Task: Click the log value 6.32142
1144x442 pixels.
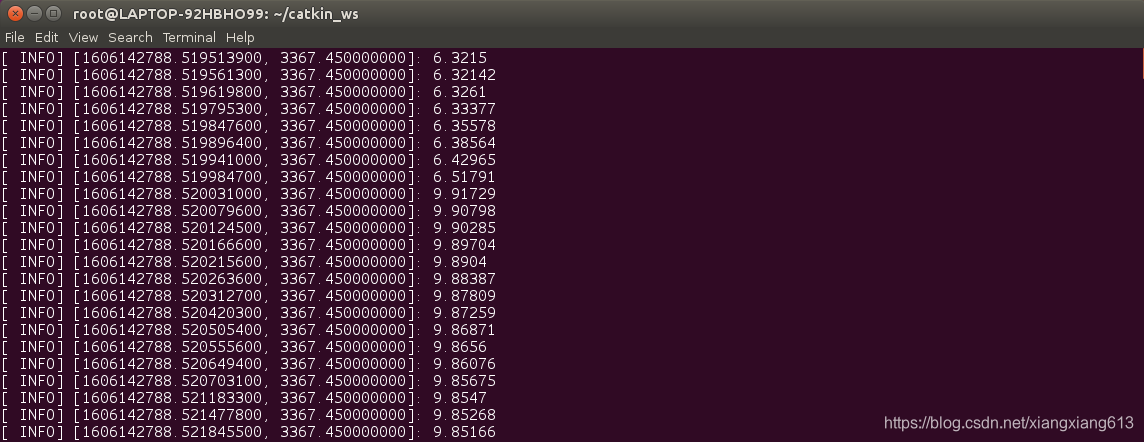Action: pos(464,74)
